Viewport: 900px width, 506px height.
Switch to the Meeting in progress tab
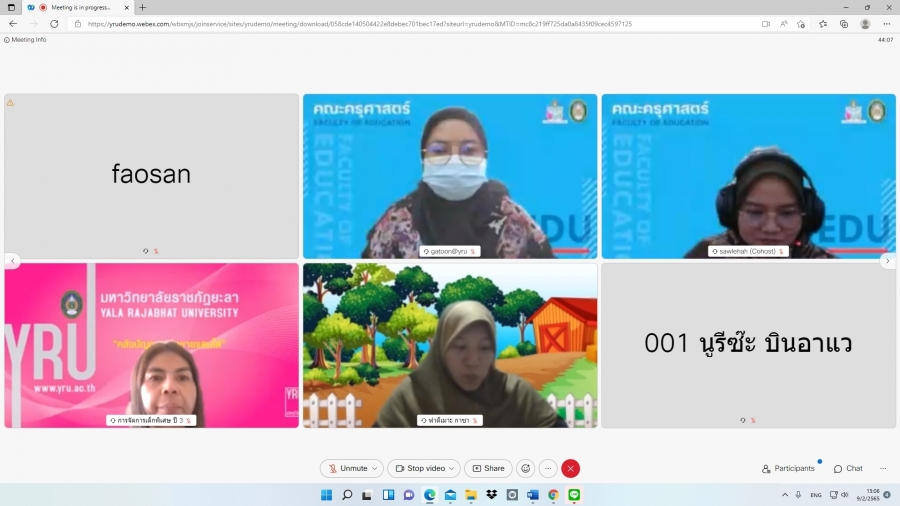pos(78,7)
